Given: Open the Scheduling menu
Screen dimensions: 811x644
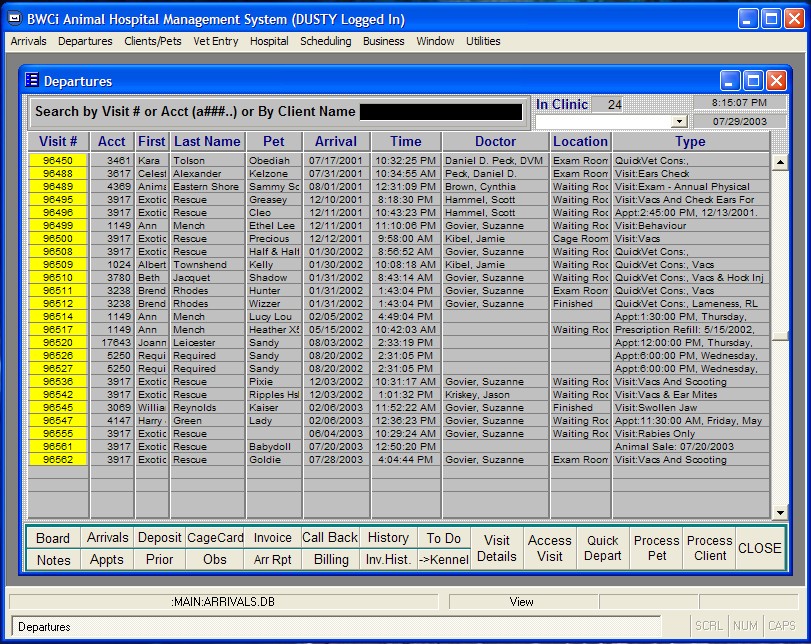Looking at the screenshot, I should [x=325, y=41].
